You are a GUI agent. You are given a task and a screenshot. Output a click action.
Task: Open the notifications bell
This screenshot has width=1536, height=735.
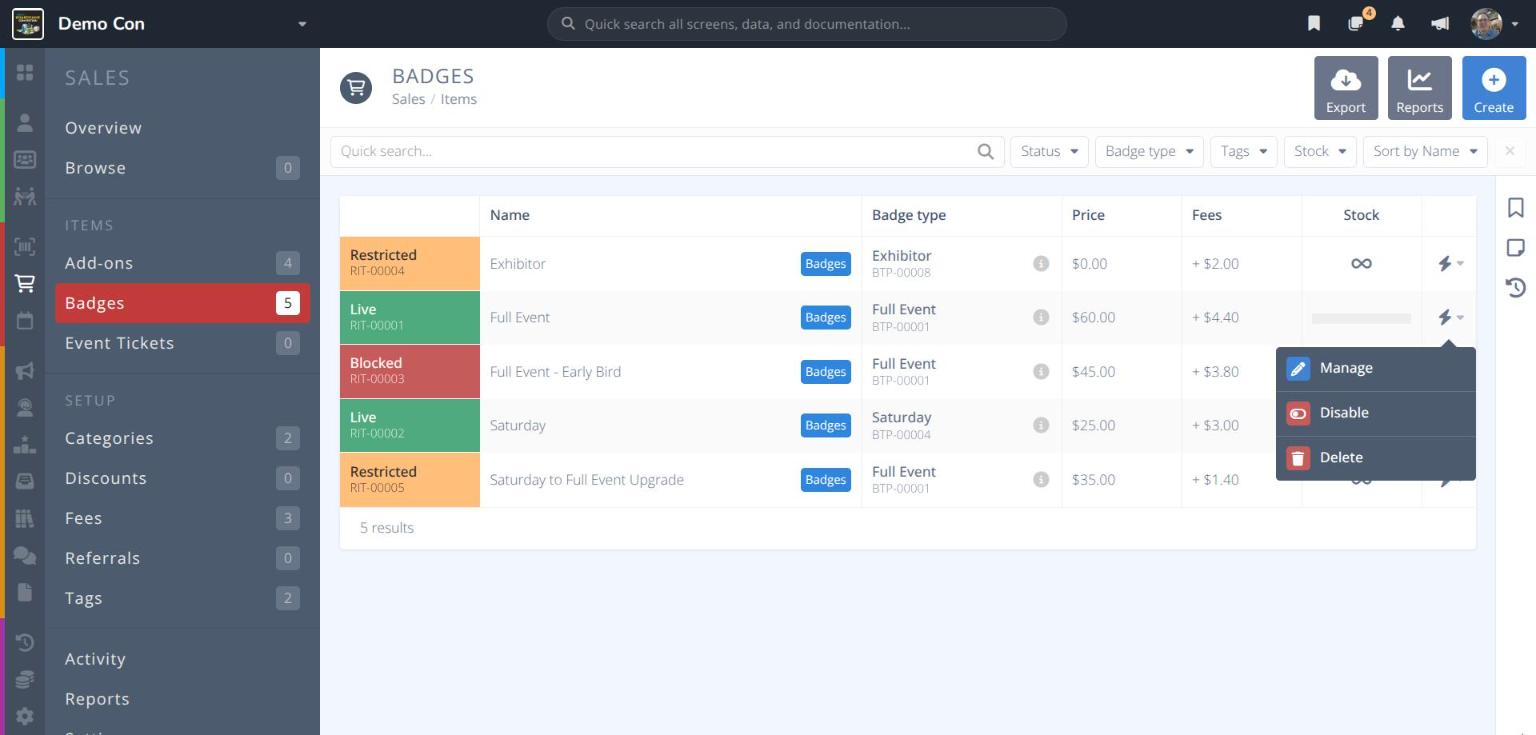(x=1398, y=24)
